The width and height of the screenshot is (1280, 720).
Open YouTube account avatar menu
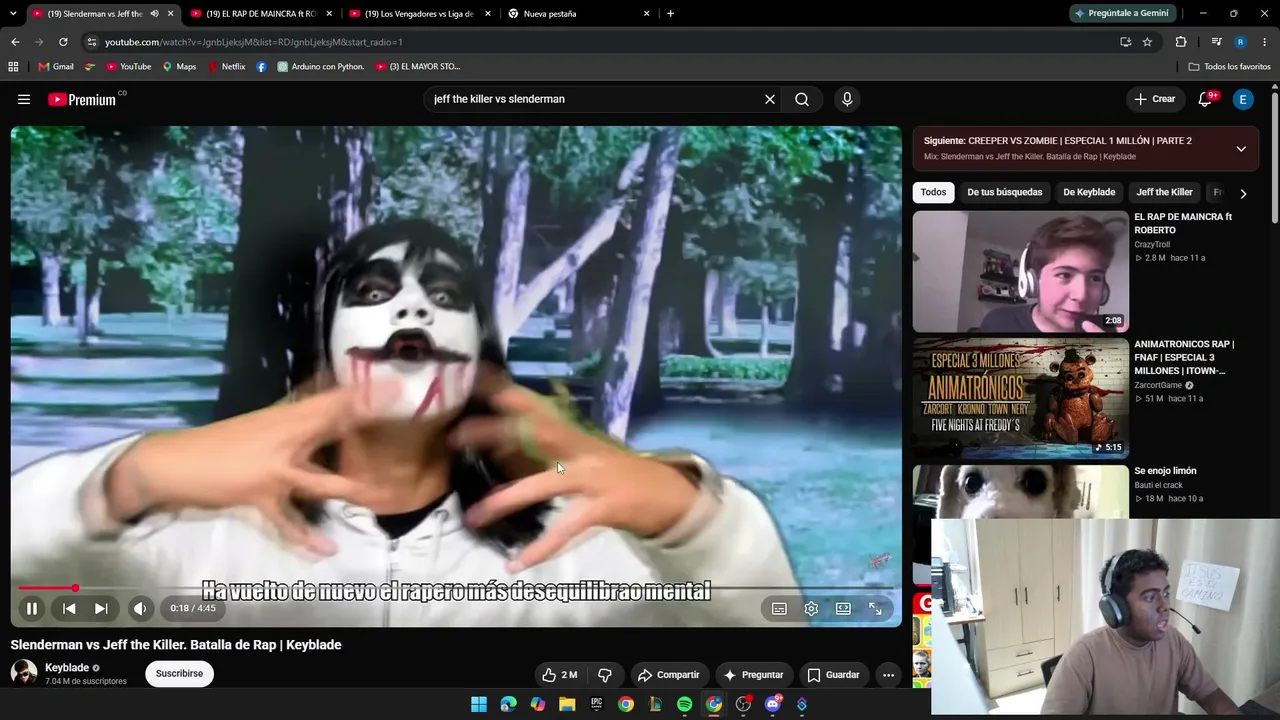click(1243, 99)
